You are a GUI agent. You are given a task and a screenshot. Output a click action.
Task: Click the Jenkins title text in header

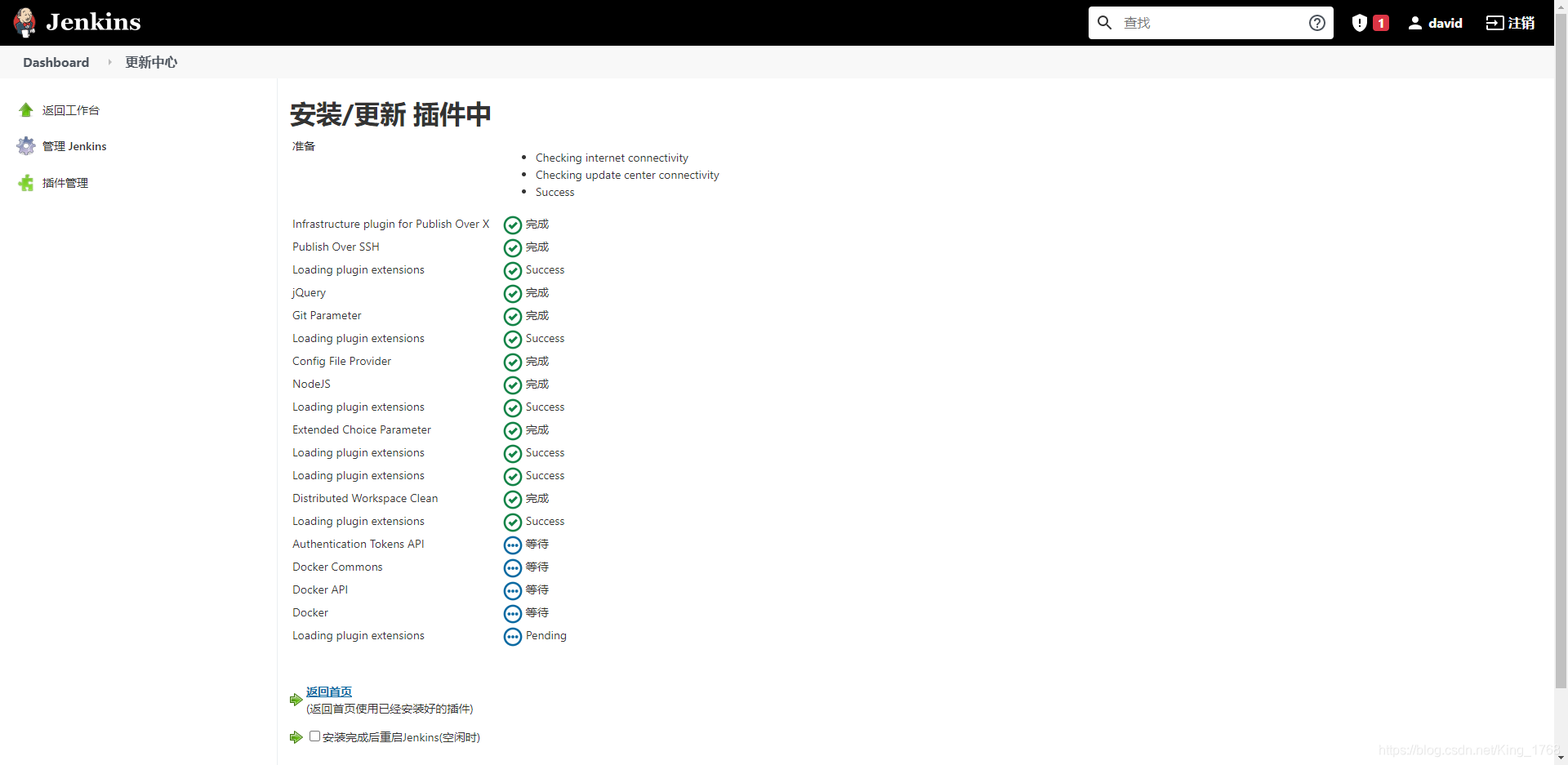click(93, 22)
